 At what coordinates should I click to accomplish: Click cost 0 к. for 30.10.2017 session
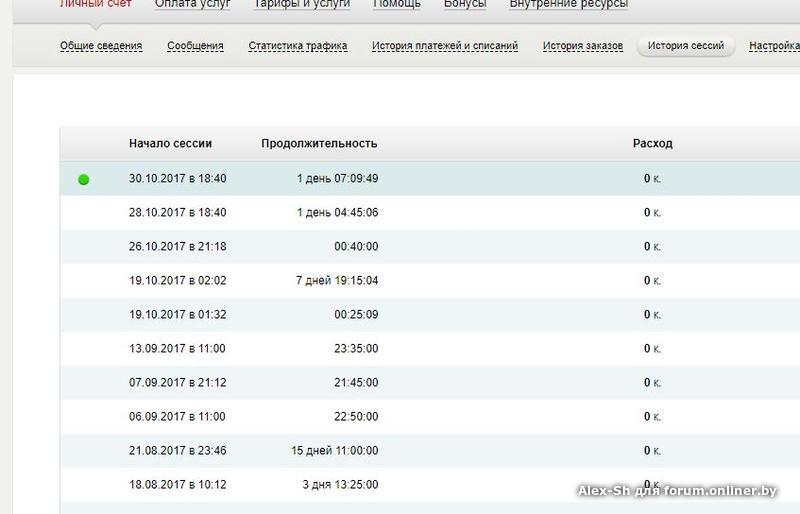(x=652, y=179)
